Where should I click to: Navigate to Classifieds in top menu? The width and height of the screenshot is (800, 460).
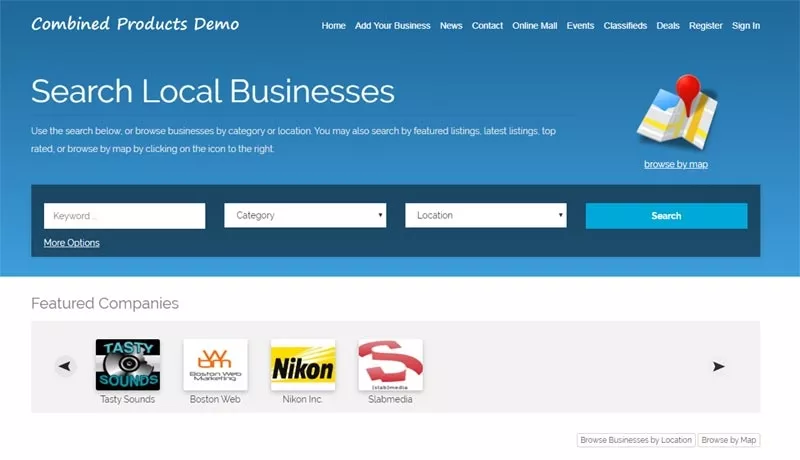tap(625, 25)
